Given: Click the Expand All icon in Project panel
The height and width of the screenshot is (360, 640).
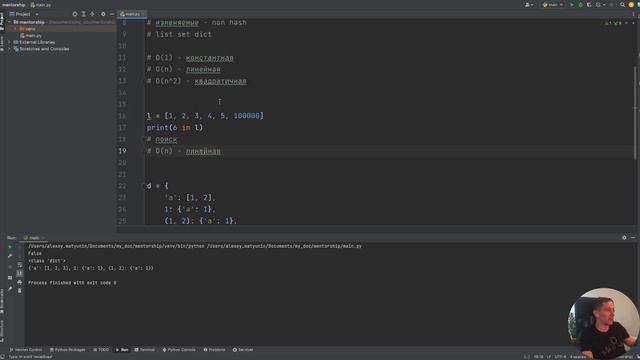Looking at the screenshot, I should tap(84, 14).
